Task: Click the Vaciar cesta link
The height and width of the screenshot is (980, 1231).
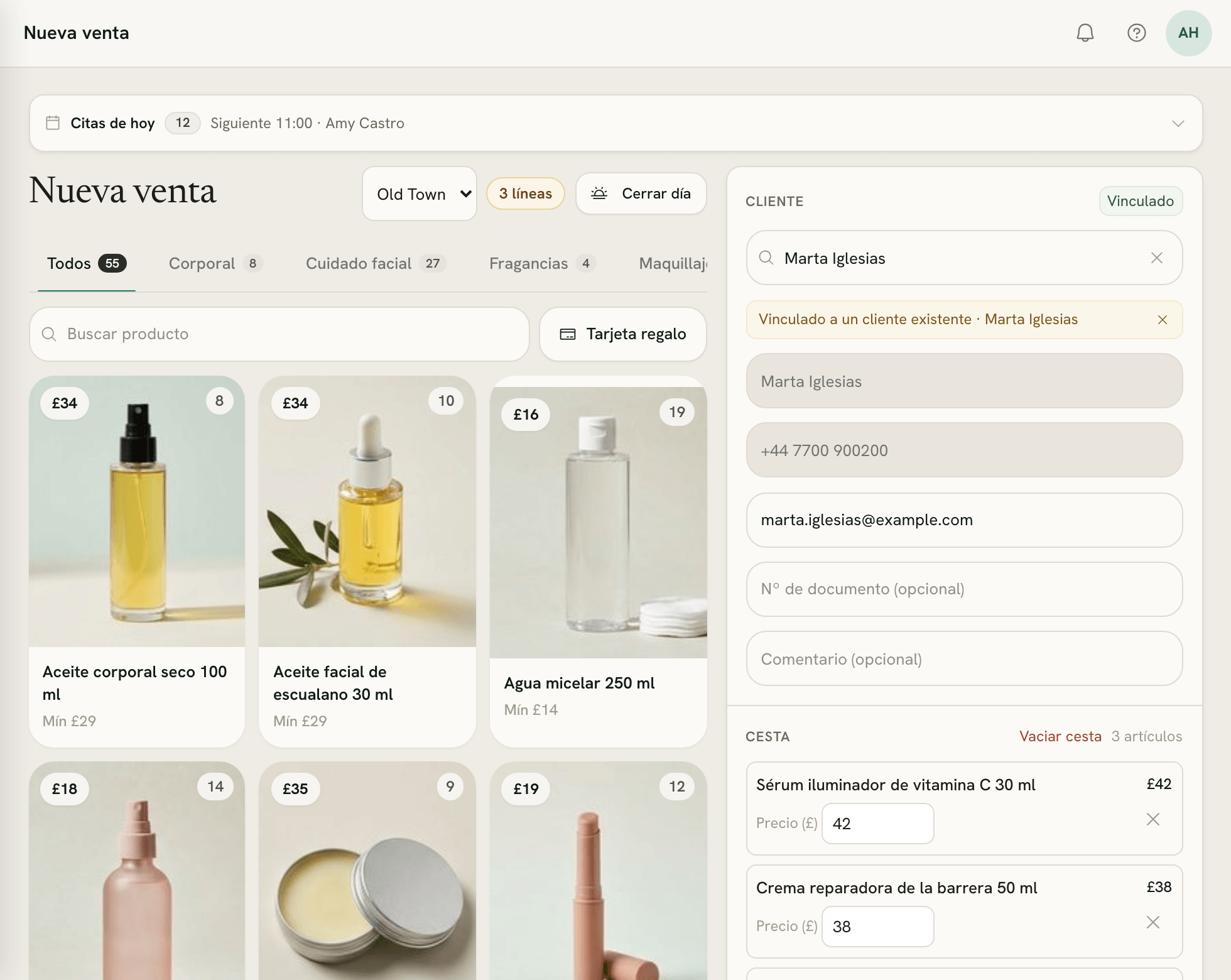Action: (1060, 736)
